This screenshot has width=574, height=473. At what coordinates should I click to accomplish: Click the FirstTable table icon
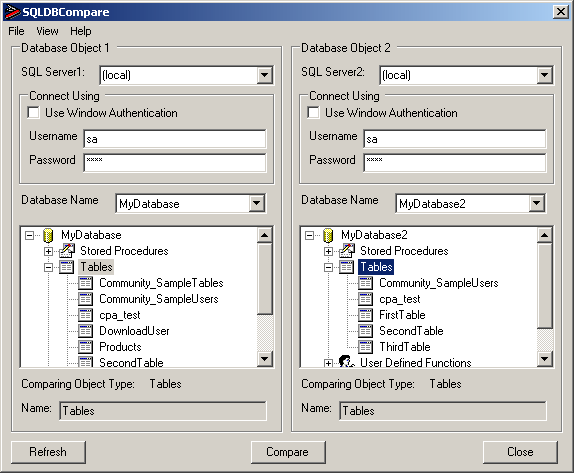click(365, 315)
